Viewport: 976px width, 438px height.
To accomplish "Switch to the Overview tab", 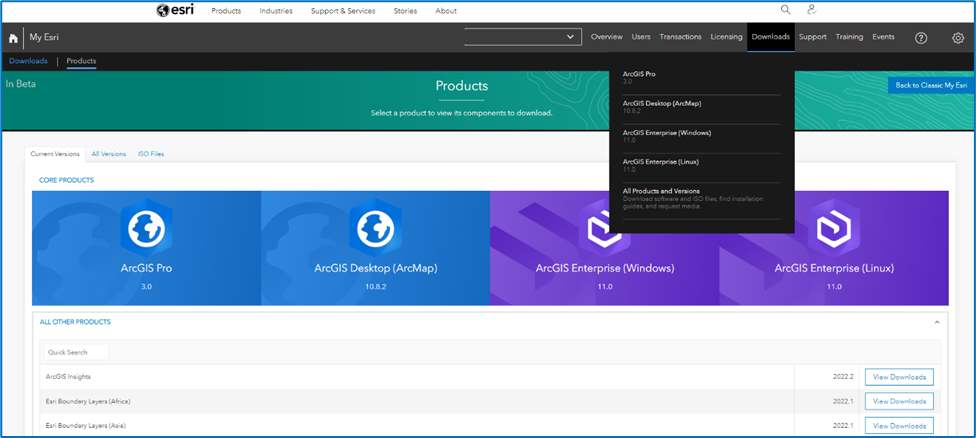I will [607, 37].
